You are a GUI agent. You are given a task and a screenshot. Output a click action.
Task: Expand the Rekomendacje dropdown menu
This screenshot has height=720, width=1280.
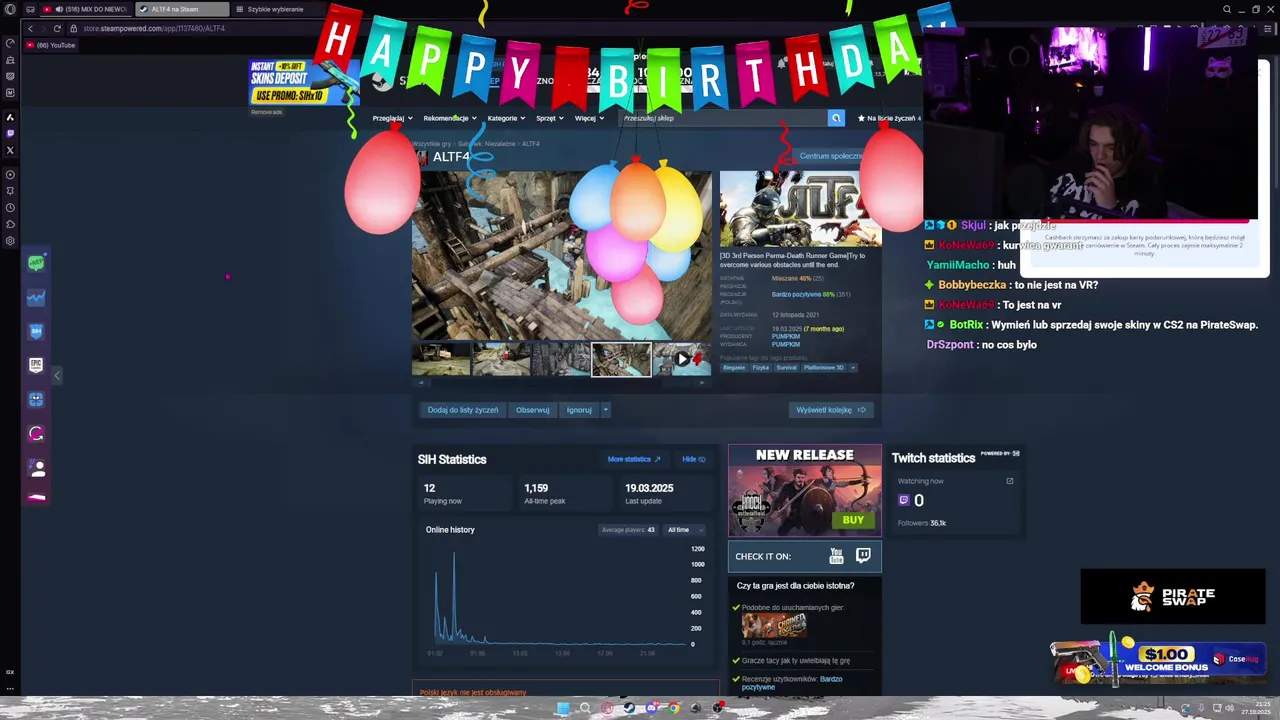point(449,118)
